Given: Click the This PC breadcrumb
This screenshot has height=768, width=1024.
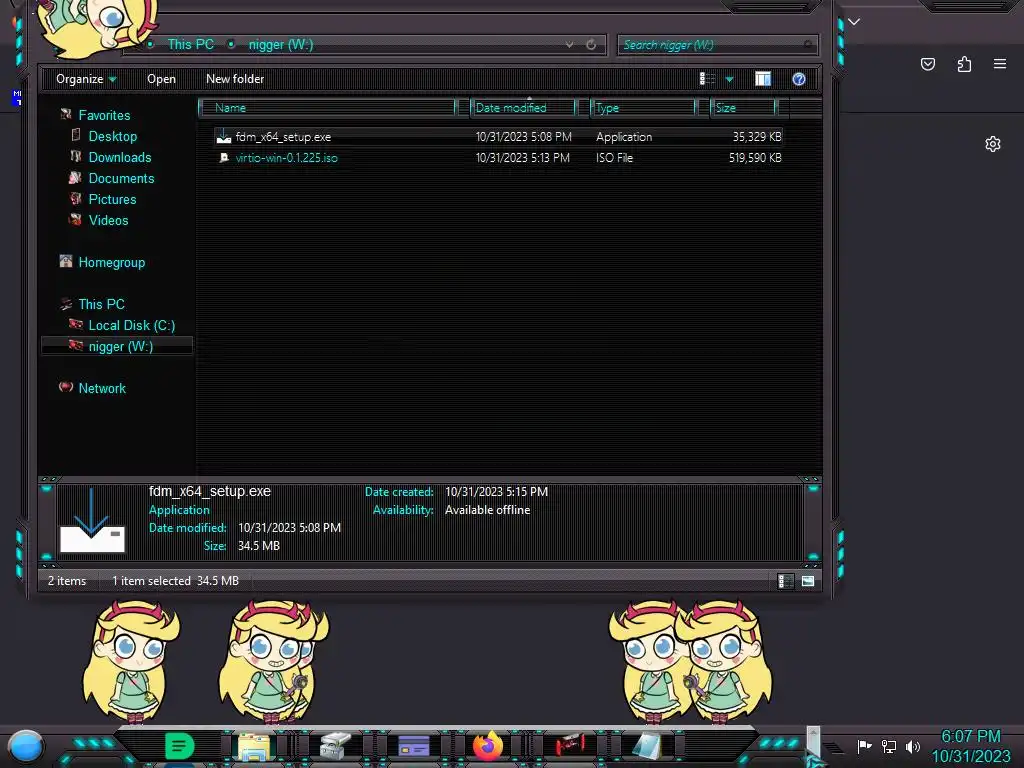Looking at the screenshot, I should point(190,44).
